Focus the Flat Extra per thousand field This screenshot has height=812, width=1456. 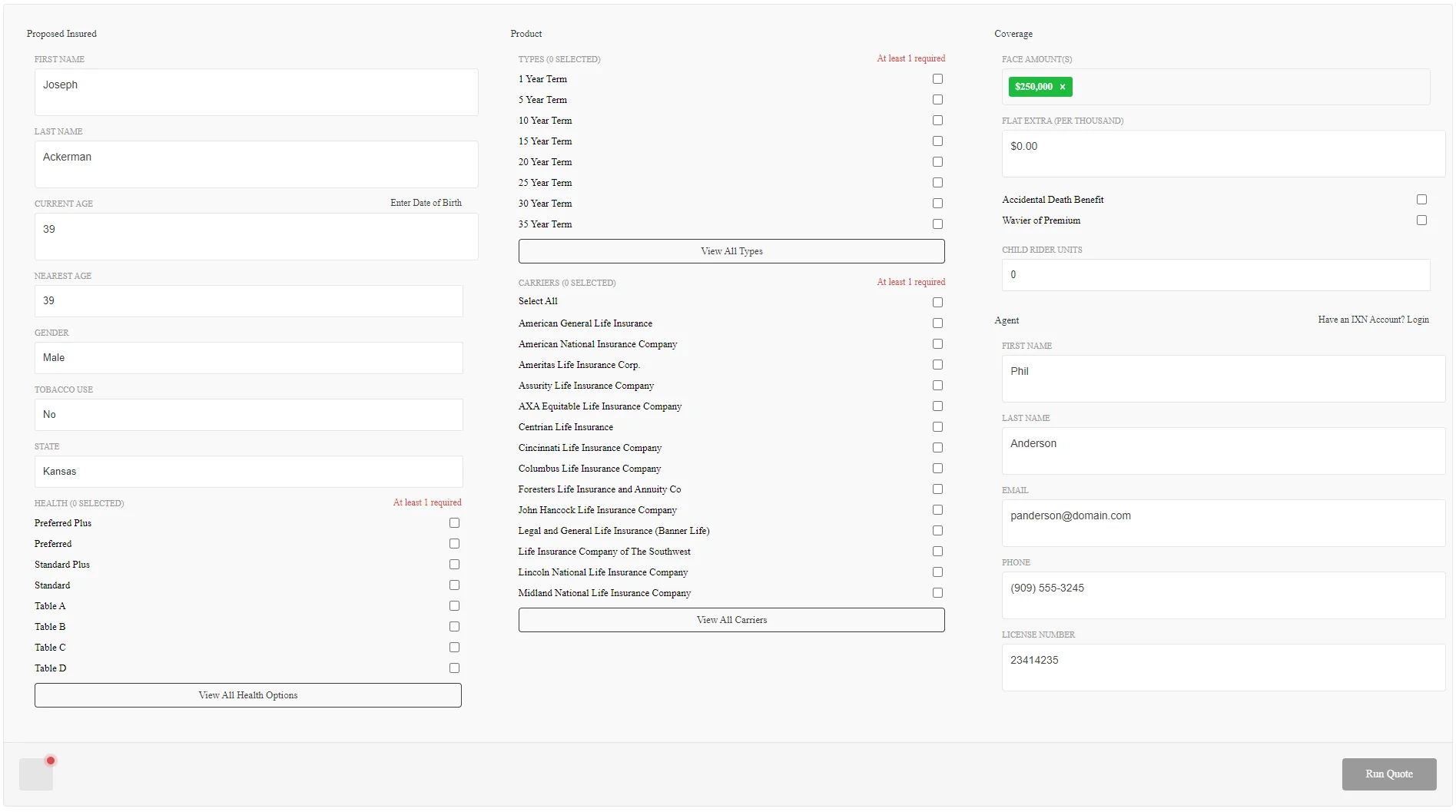[1222, 154]
